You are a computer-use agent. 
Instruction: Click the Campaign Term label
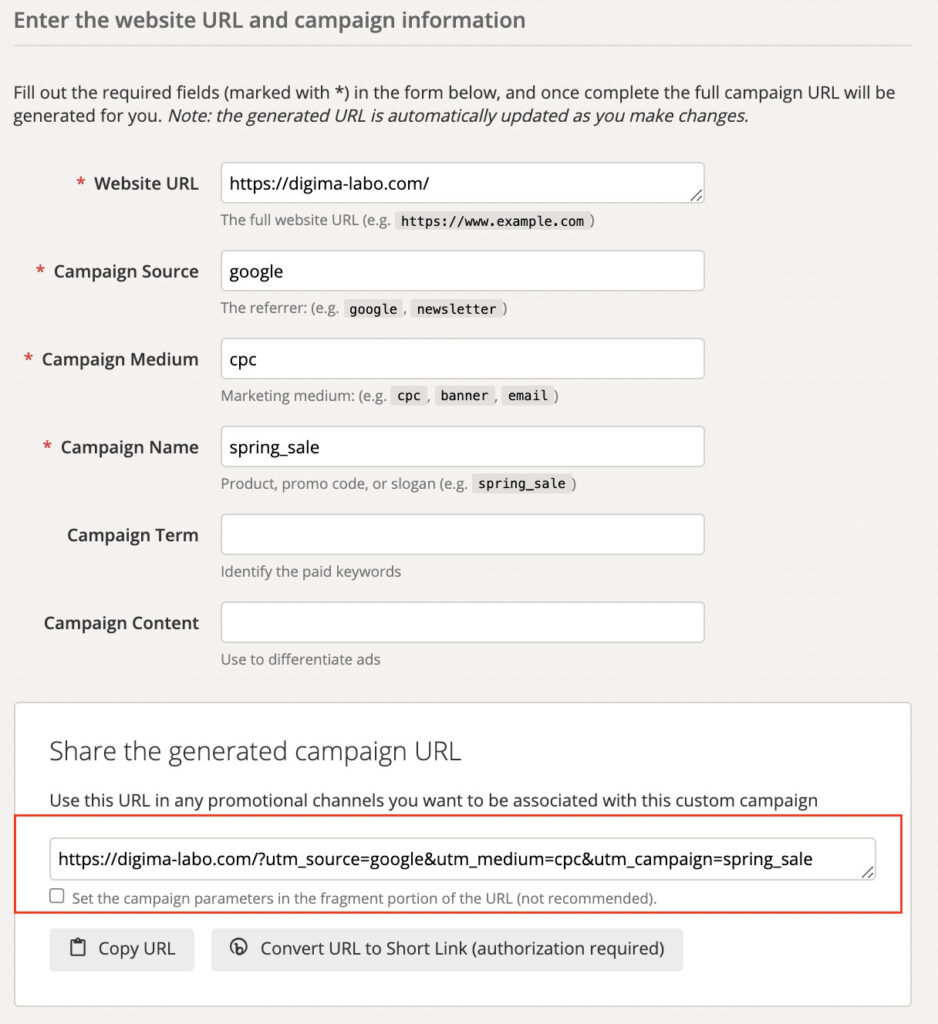click(x=133, y=536)
